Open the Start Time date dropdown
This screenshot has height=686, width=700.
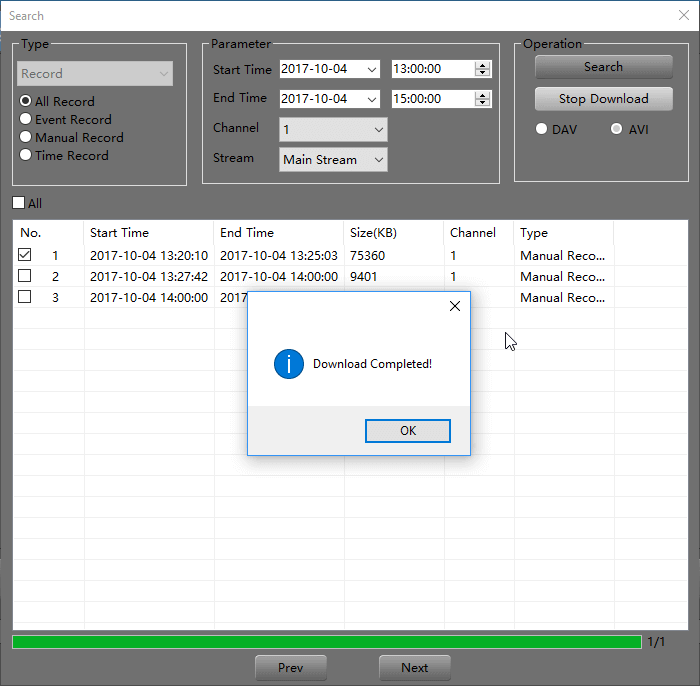372,69
